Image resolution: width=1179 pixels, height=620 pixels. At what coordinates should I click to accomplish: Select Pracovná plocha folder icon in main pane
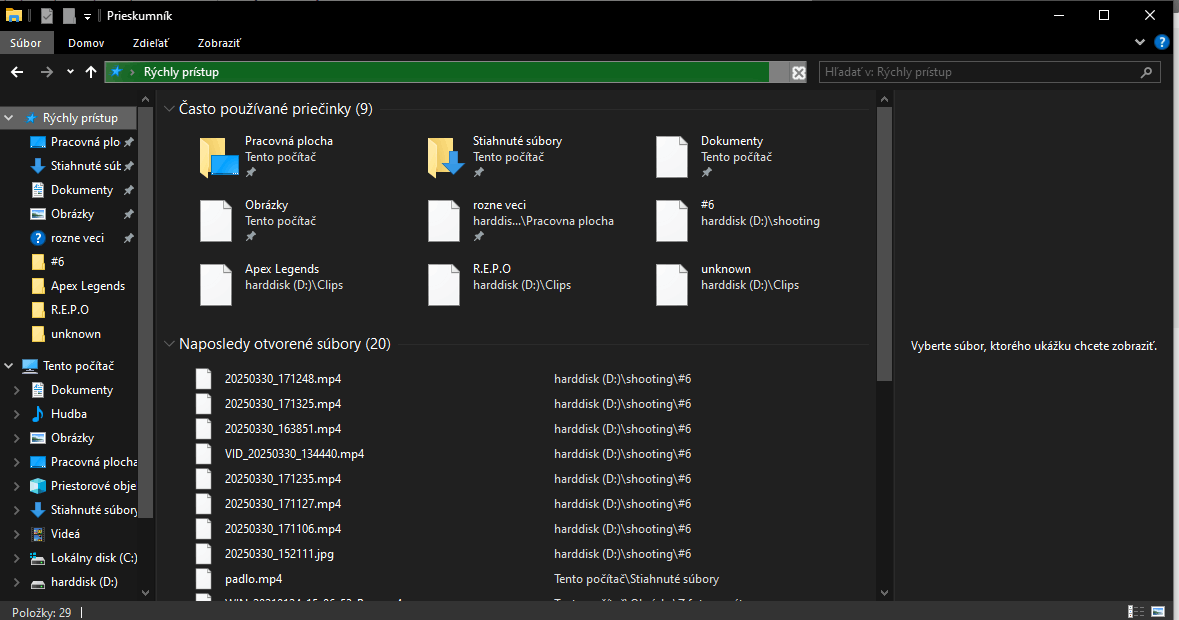[x=218, y=157]
